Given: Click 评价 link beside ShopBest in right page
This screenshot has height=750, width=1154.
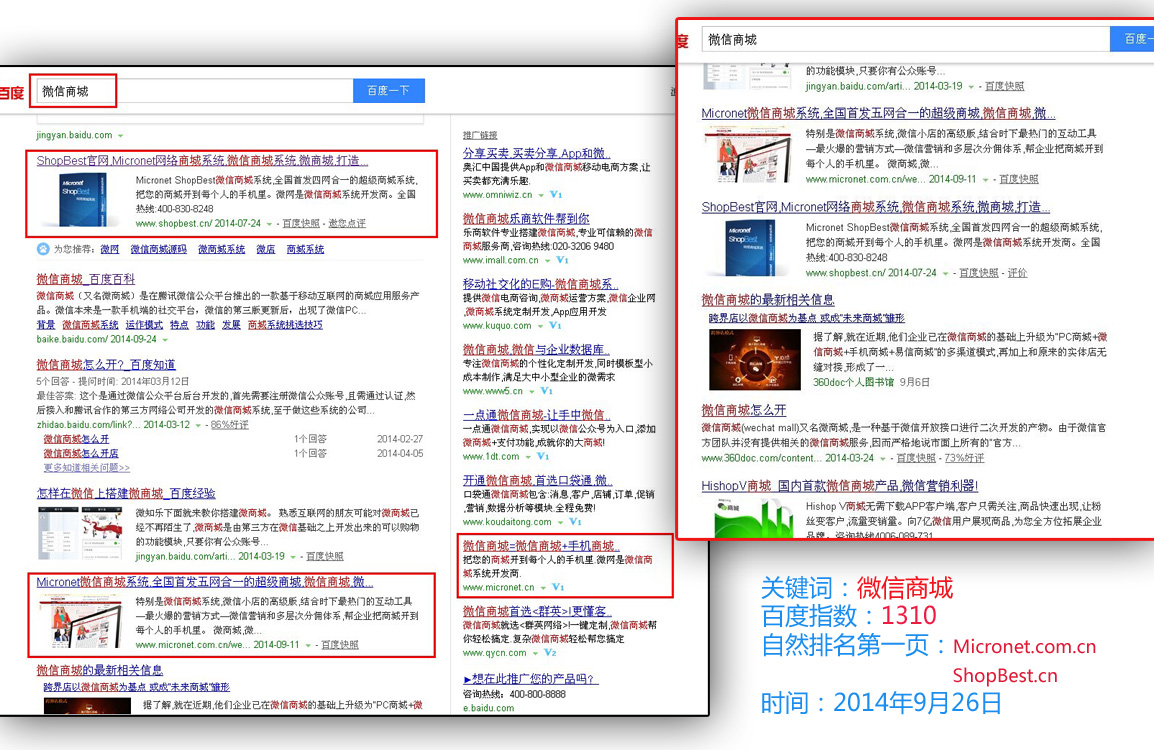Looking at the screenshot, I should coord(1017,273).
